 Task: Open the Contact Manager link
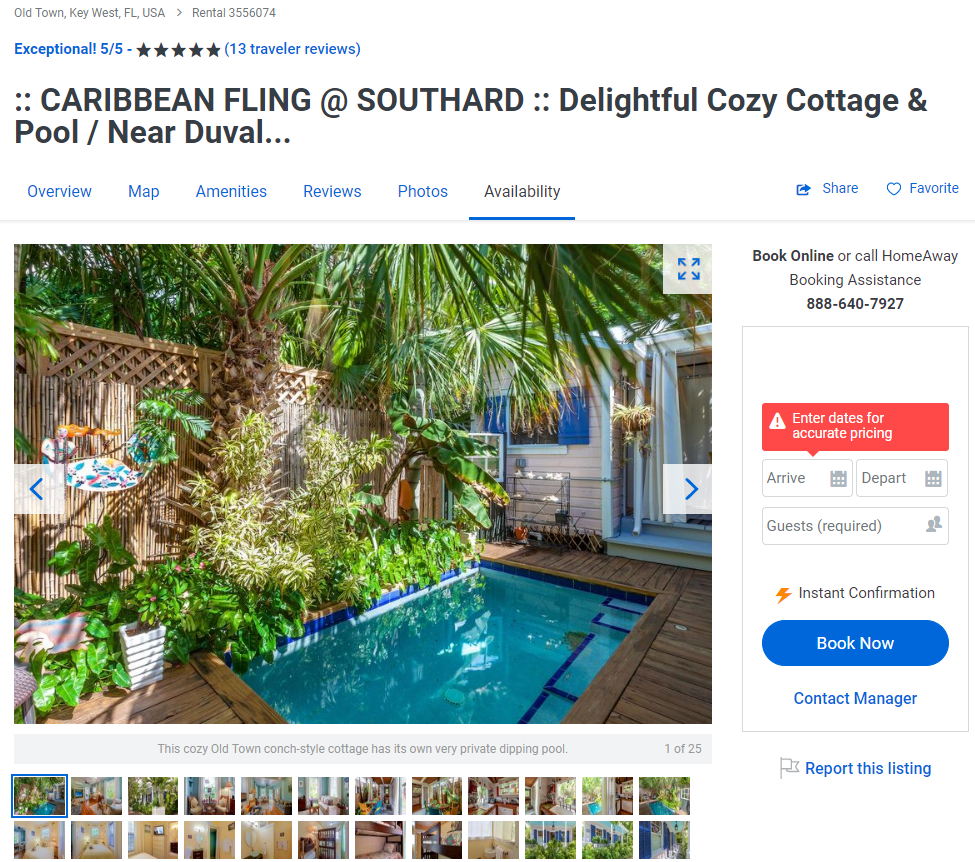point(855,698)
